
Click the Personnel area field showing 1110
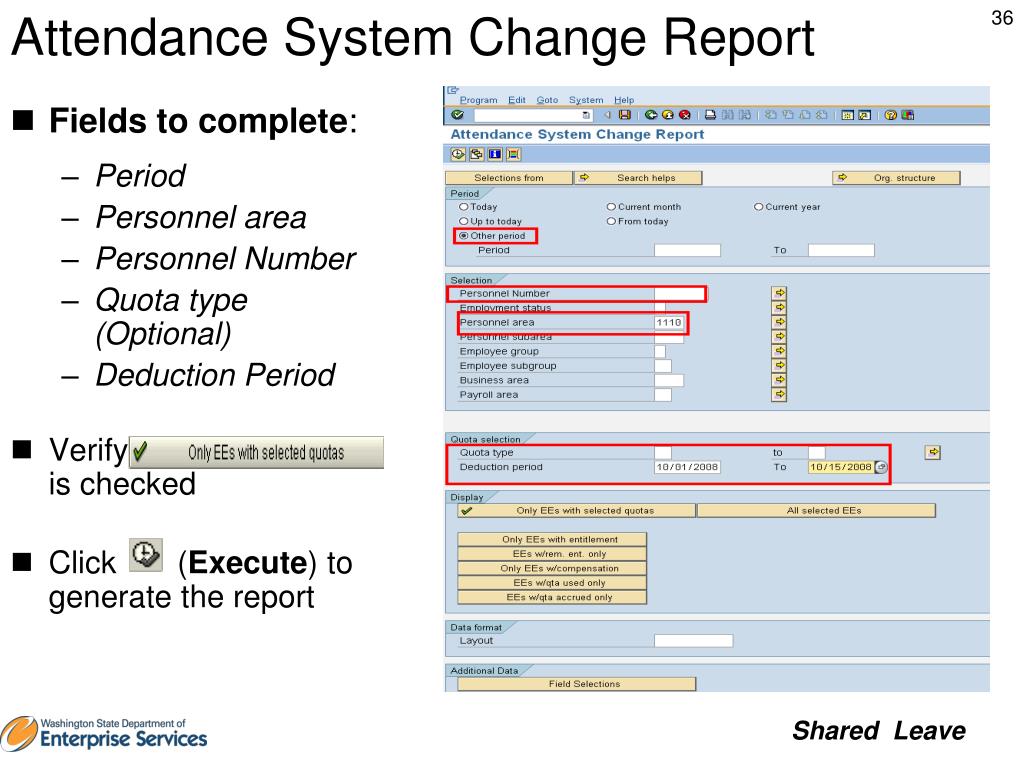pyautogui.click(x=669, y=322)
